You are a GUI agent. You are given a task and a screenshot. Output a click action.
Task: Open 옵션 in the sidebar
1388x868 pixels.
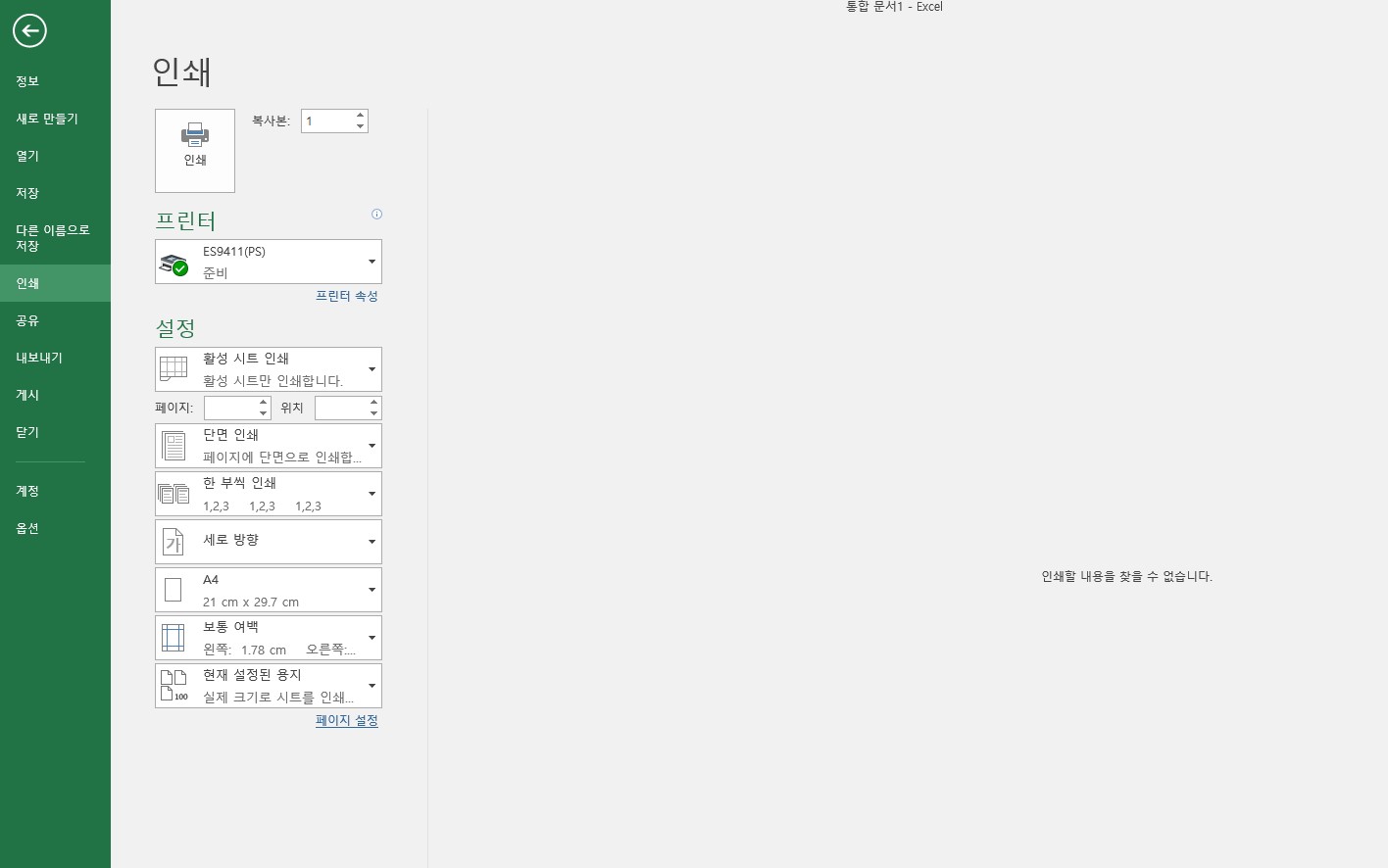coord(55,528)
